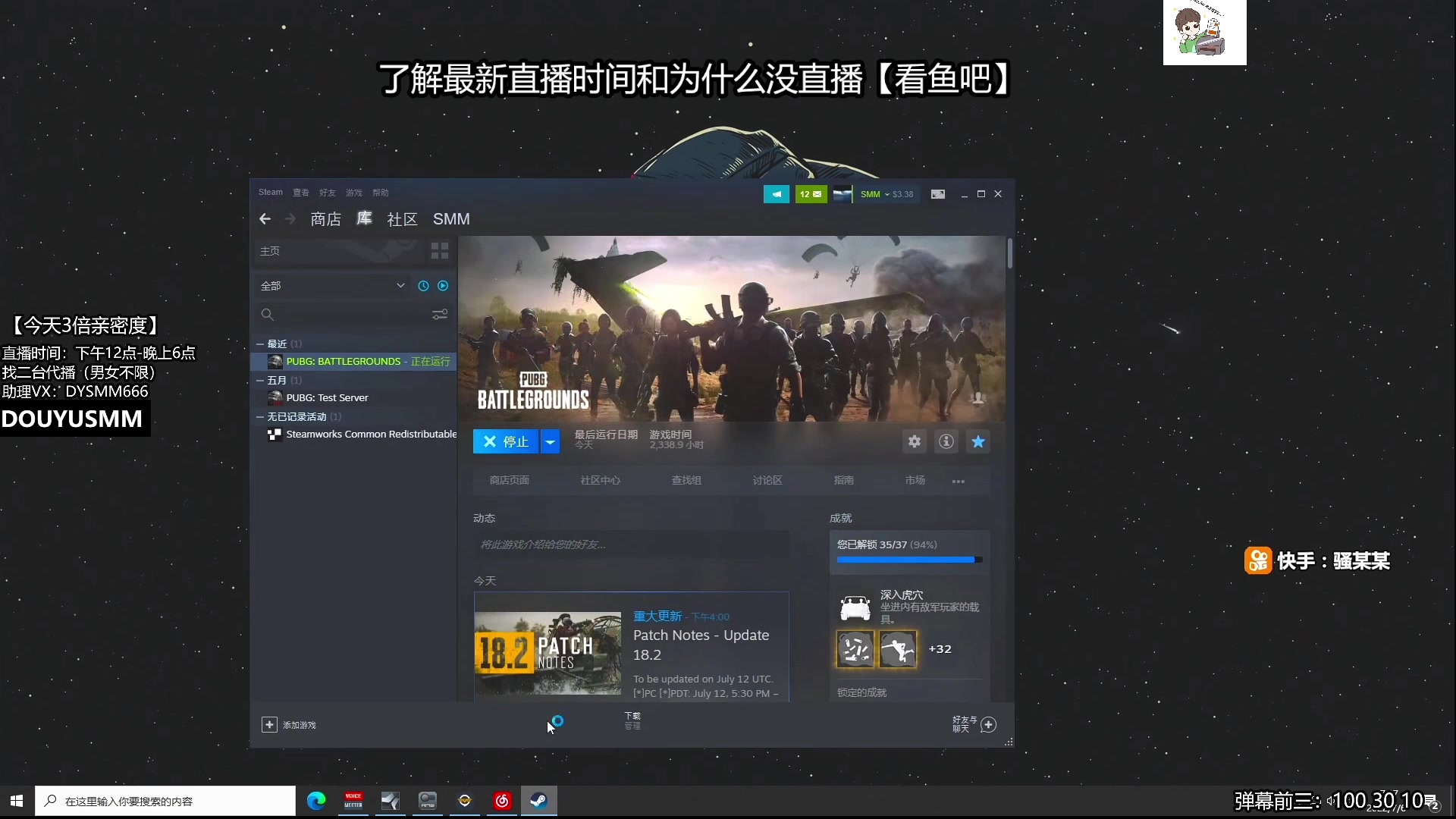
Task: Click the Steam taskbar icon
Action: [539, 801]
